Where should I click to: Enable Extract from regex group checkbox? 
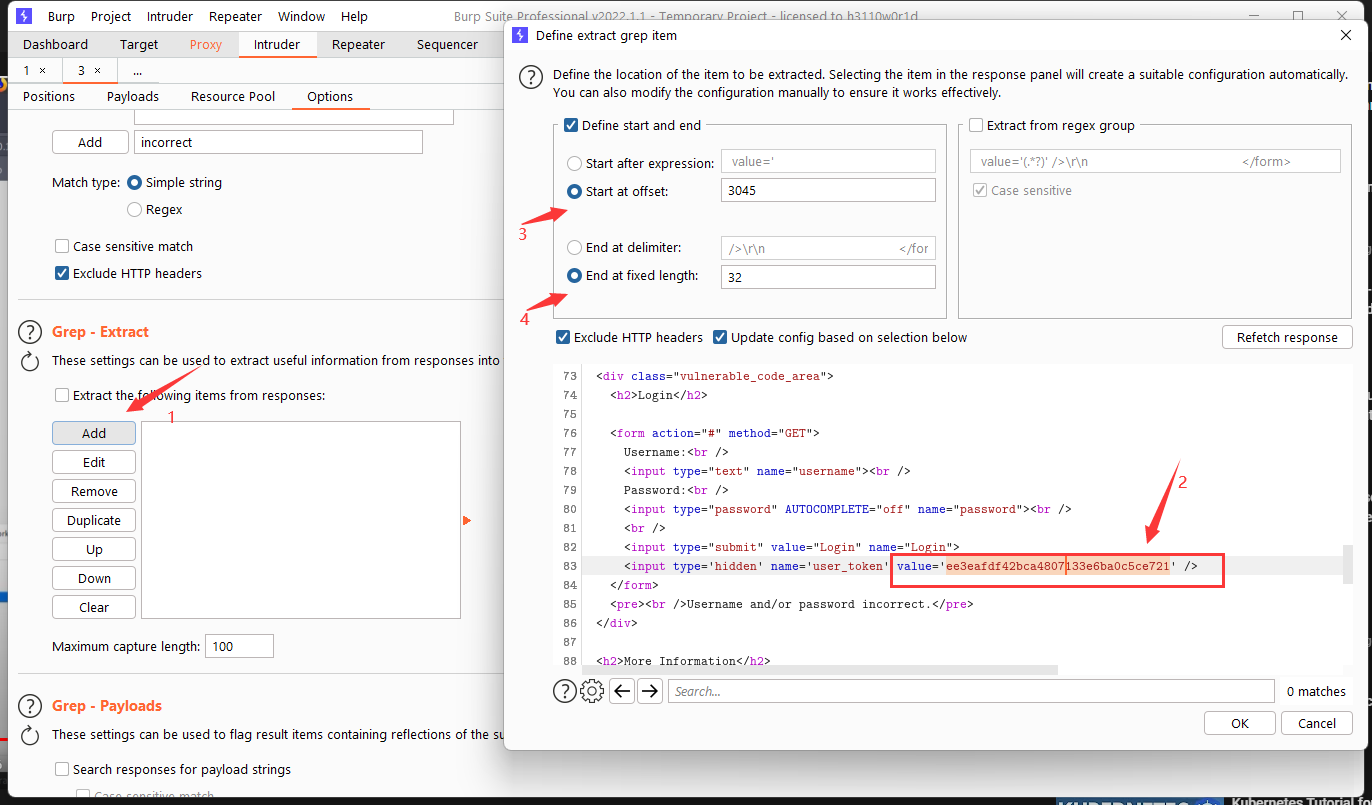pyautogui.click(x=976, y=126)
